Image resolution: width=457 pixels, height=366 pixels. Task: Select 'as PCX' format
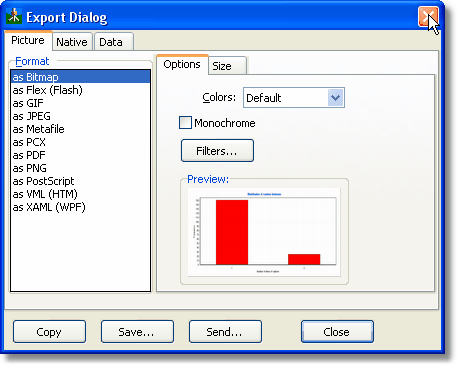coord(80,142)
